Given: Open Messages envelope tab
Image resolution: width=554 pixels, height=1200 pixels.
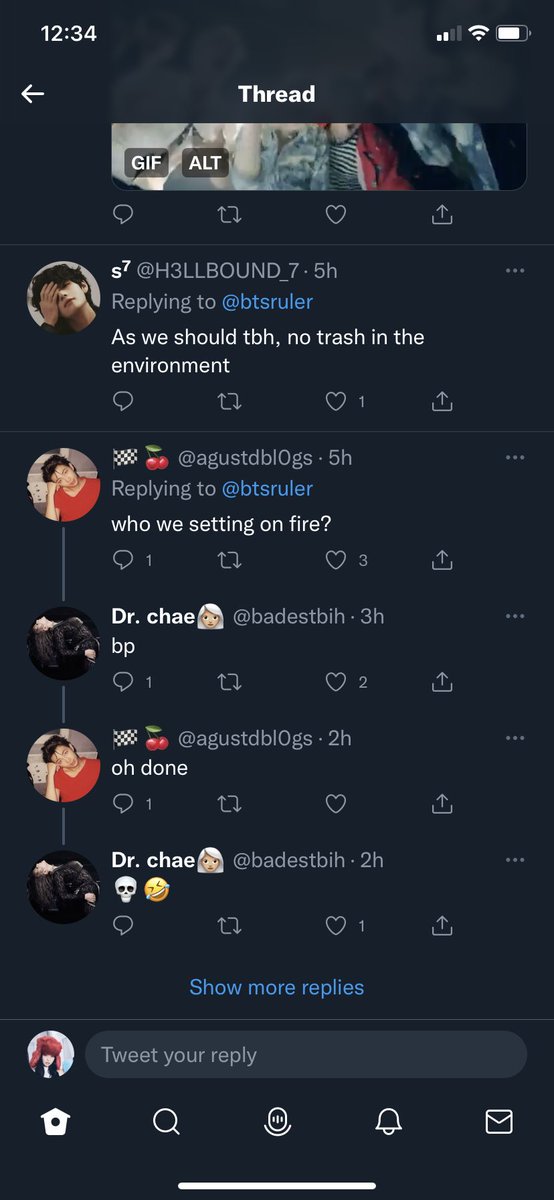Looking at the screenshot, I should tap(499, 1122).
